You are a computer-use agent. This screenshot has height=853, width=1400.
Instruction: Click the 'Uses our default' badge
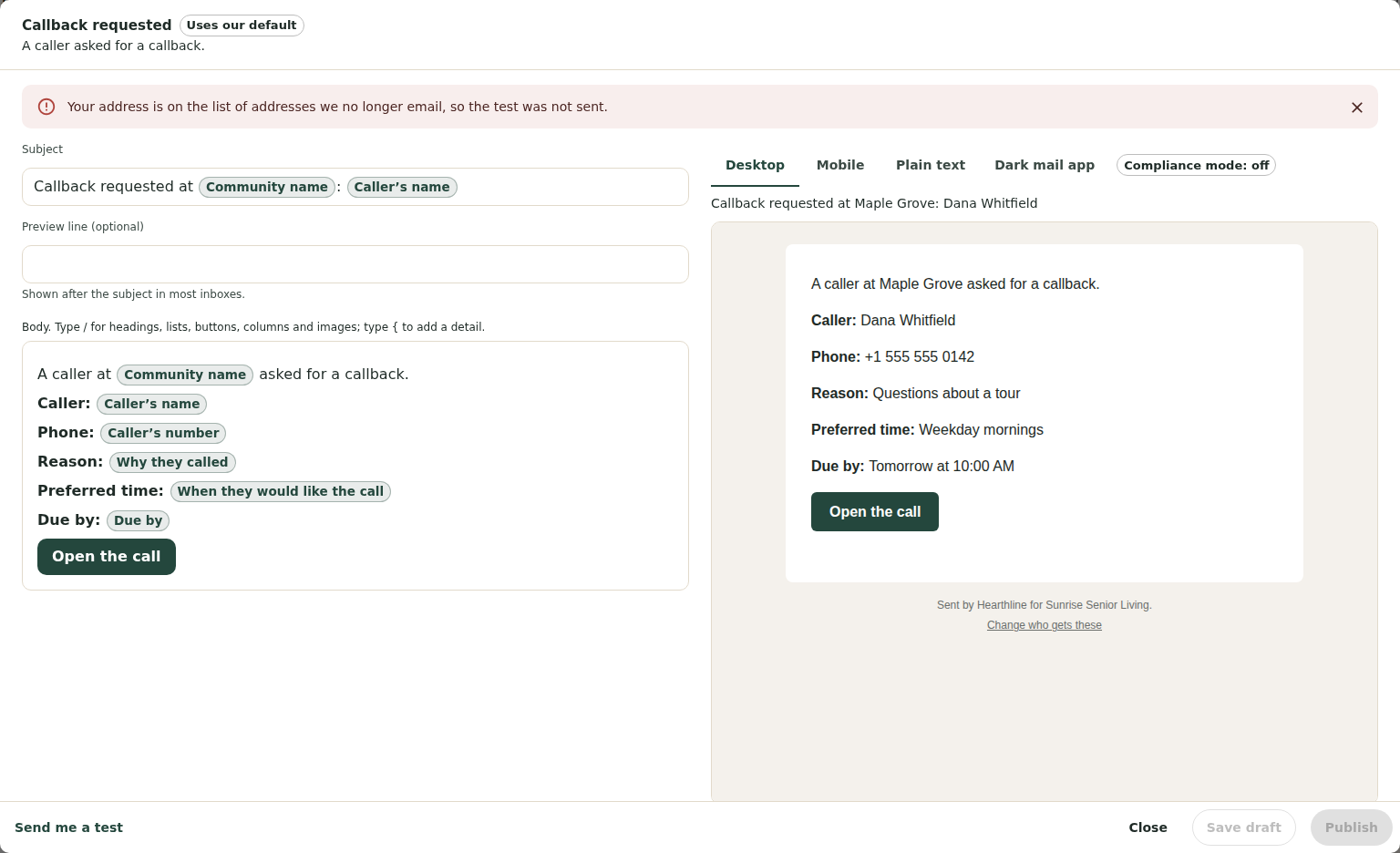pyautogui.click(x=242, y=26)
